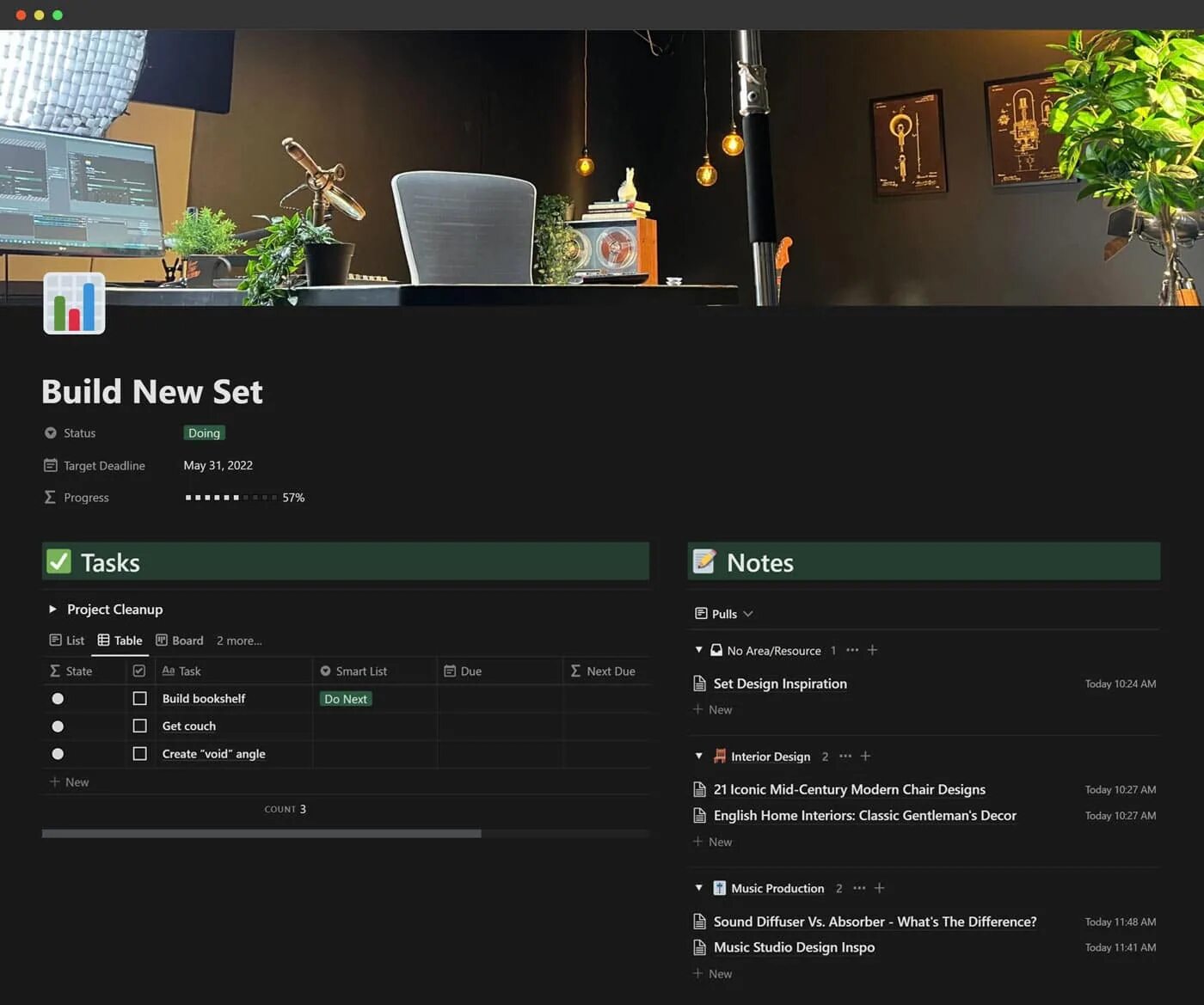Click the Smart List column icon
Viewport: 1204px width, 1005px height.
pos(325,671)
